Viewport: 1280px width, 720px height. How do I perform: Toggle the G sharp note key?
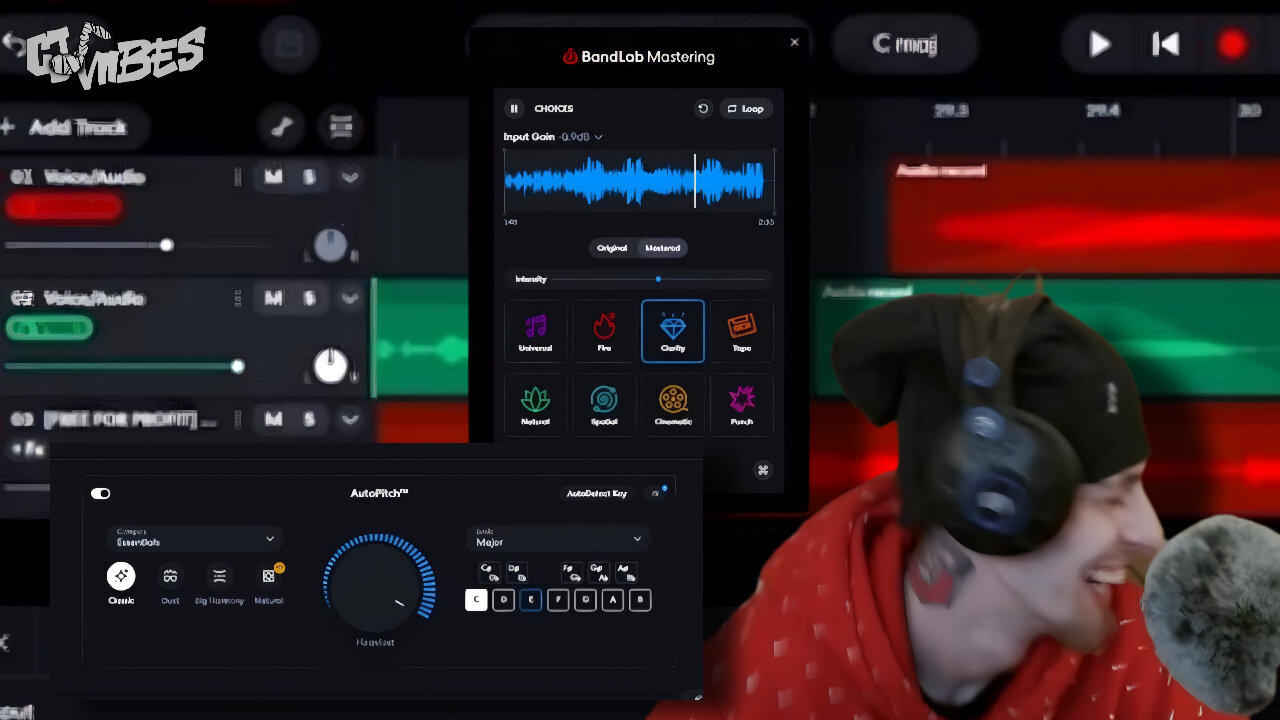tap(599, 572)
